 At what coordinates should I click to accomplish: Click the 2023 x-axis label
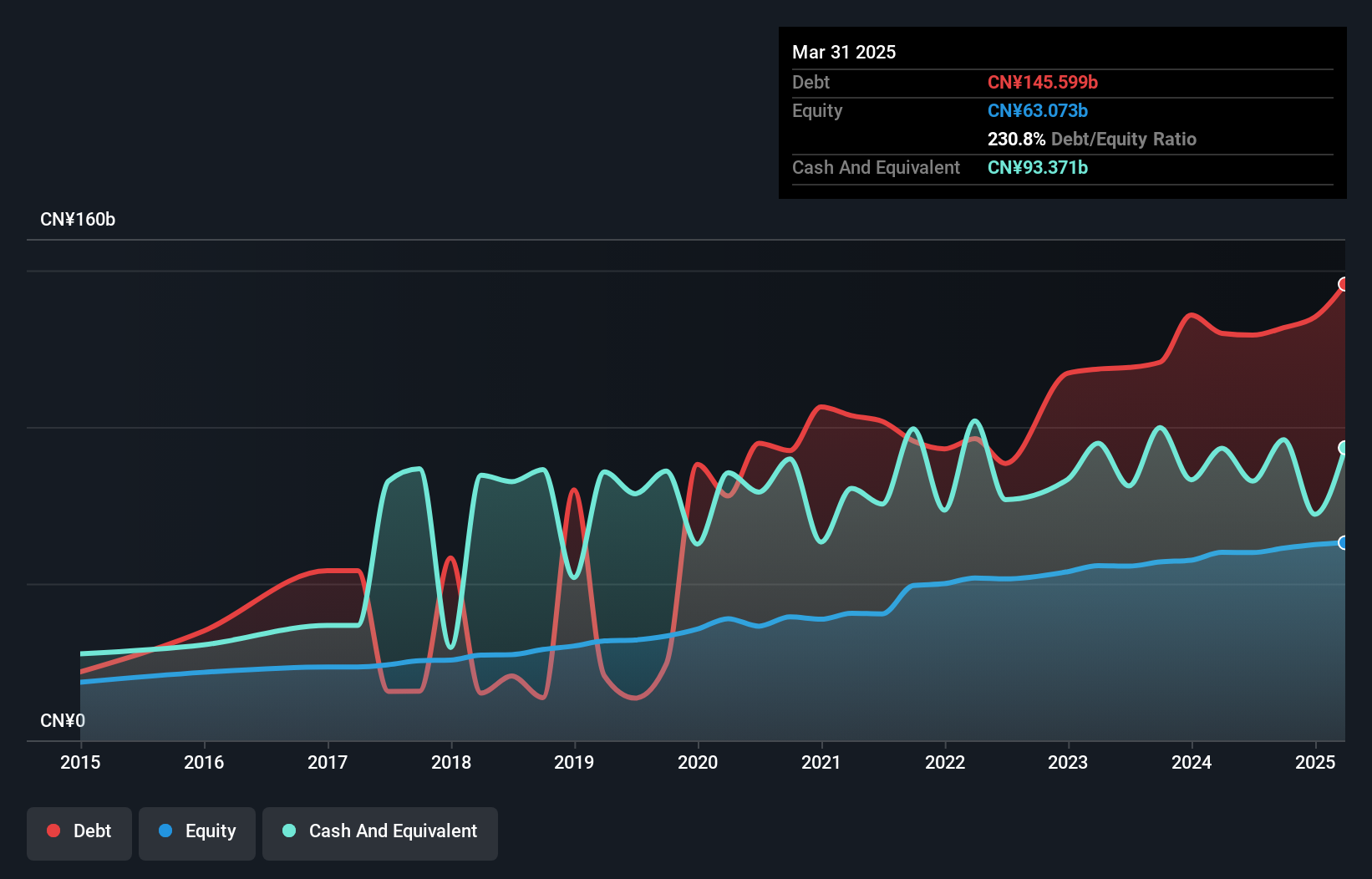point(1068,762)
